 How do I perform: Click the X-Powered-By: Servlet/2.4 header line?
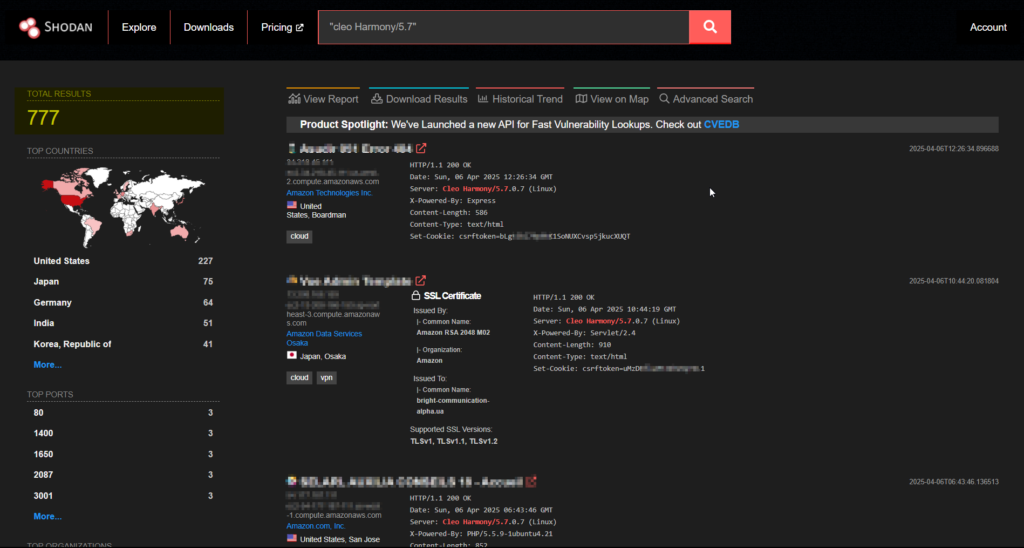coord(584,333)
